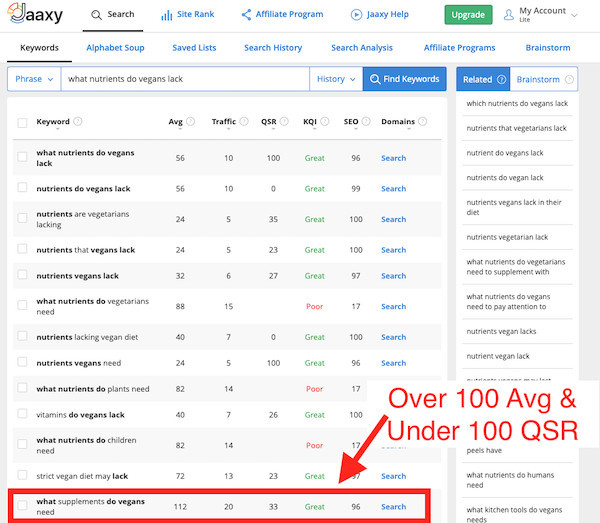Click Search domains link for 'nutrients vegans lack'
Screen dimensions: 600x523
(x=393, y=276)
